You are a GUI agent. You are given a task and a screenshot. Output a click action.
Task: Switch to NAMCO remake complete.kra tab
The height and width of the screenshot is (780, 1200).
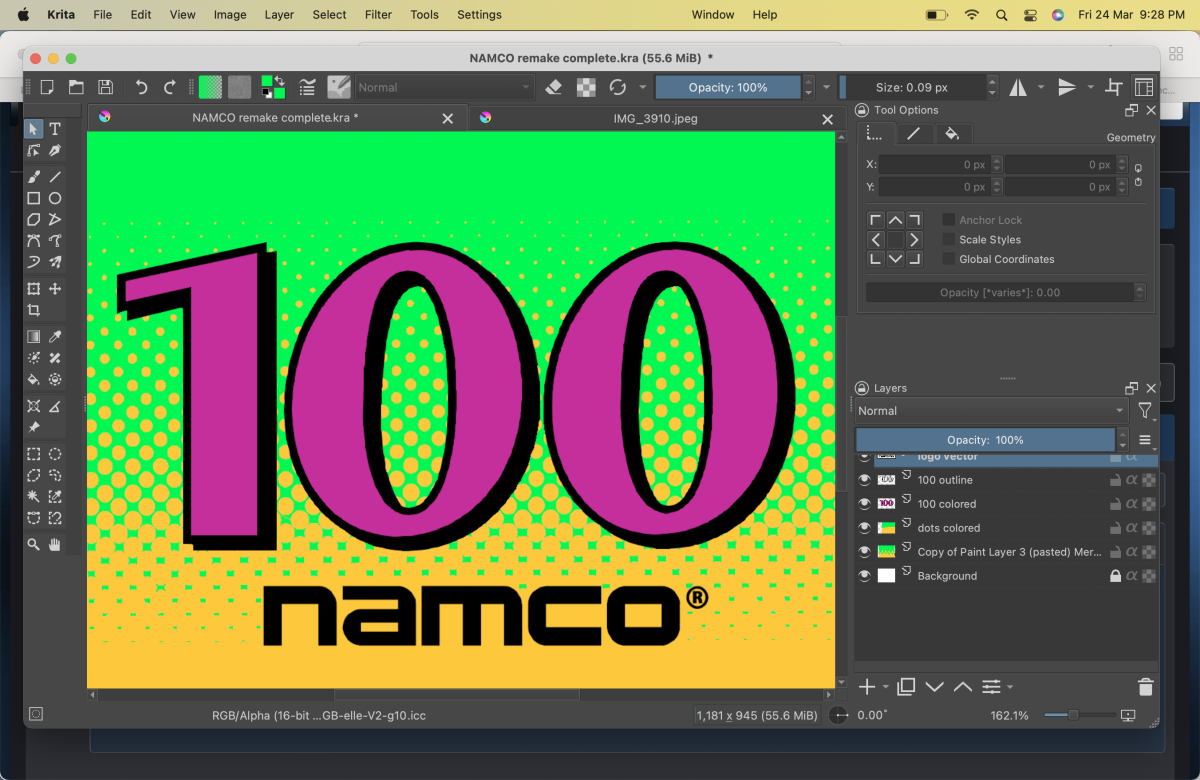(x=276, y=118)
